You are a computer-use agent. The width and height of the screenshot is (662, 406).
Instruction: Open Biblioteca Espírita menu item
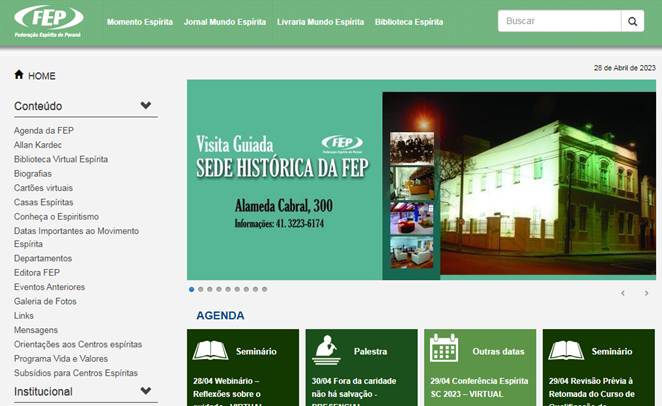pos(409,22)
